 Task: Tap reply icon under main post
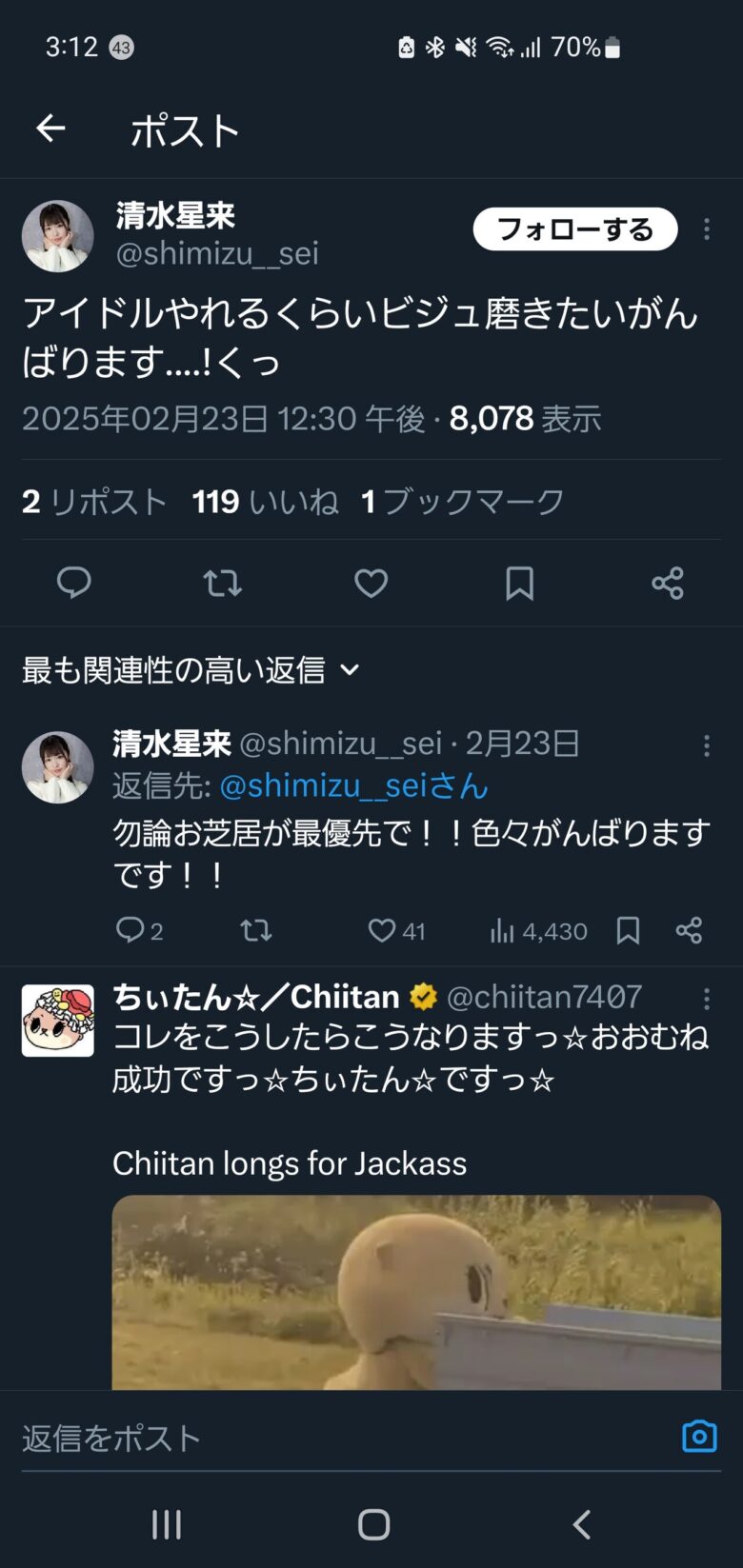(73, 583)
